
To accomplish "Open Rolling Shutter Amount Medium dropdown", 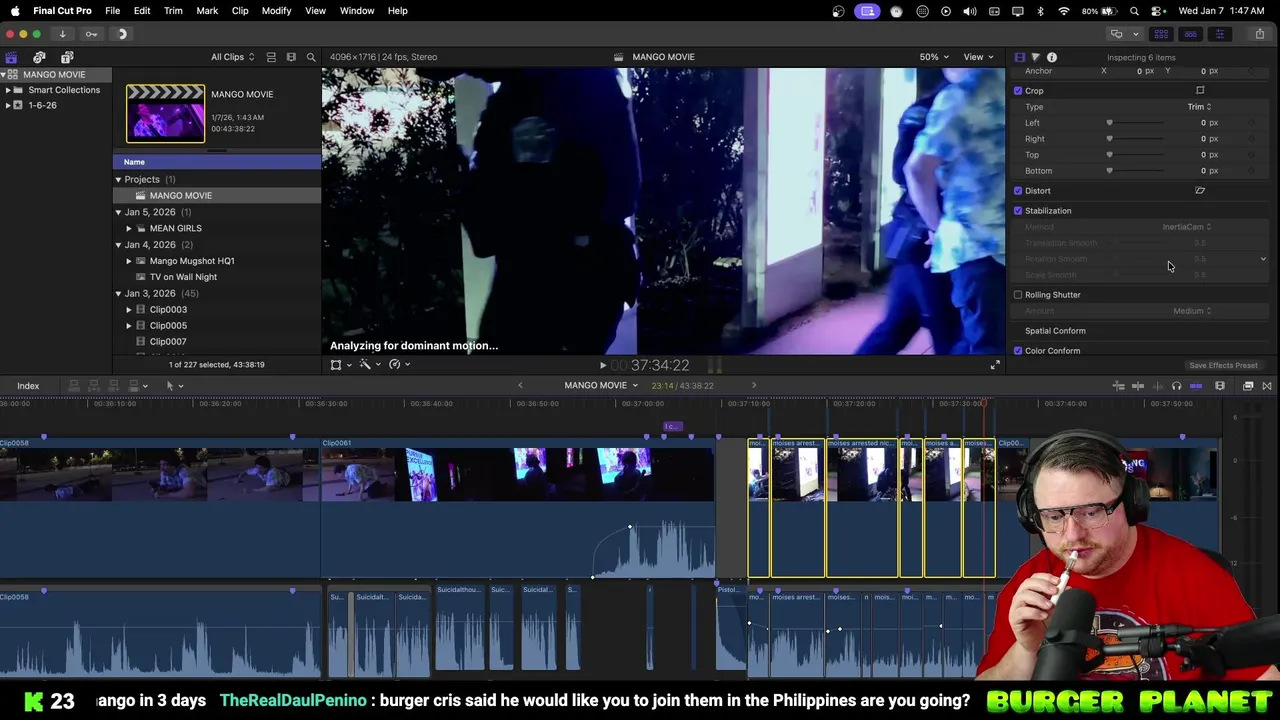I will coord(1192,311).
